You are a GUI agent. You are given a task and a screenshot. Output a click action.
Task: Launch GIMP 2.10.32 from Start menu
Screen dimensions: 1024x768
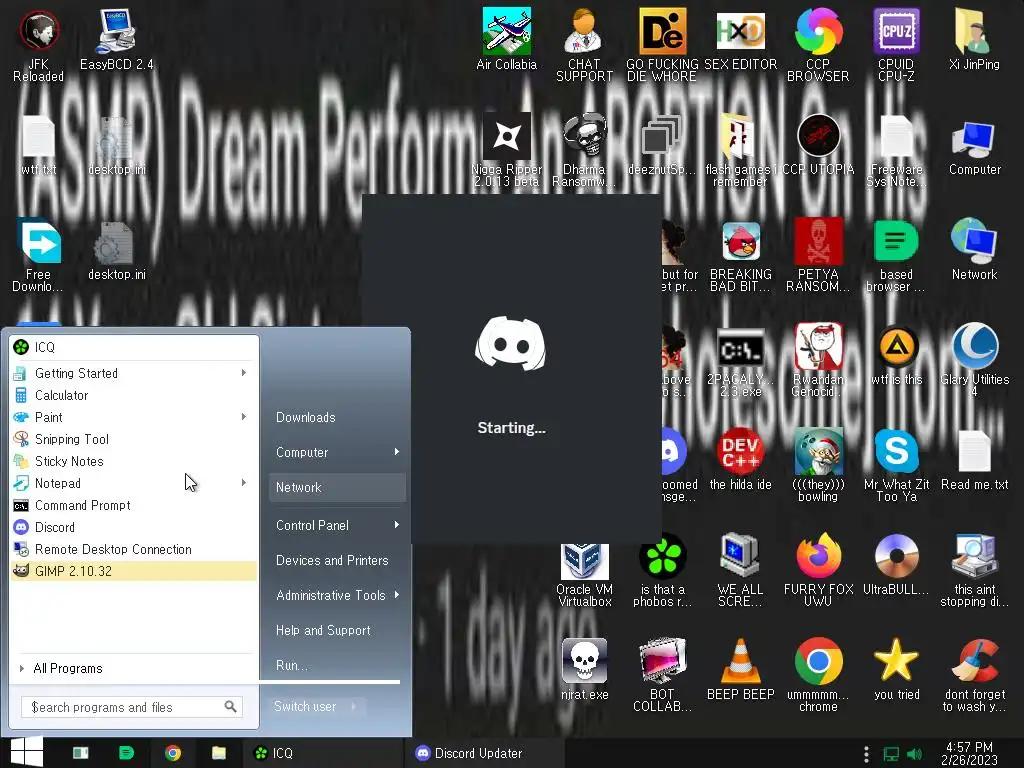pyautogui.click(x=134, y=571)
